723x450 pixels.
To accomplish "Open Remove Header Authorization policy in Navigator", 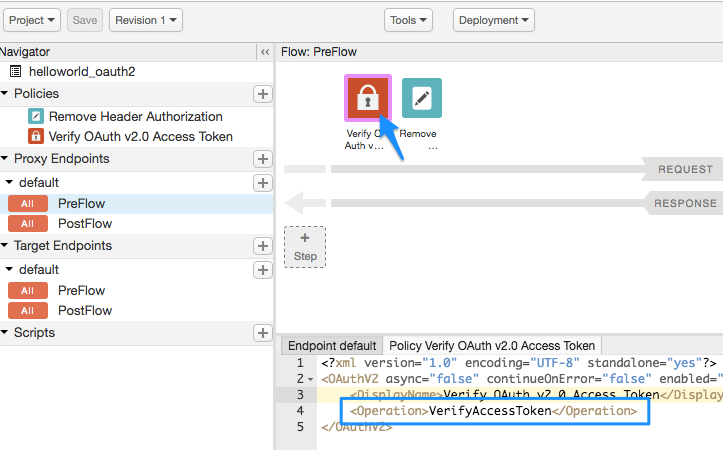I will (x=135, y=116).
